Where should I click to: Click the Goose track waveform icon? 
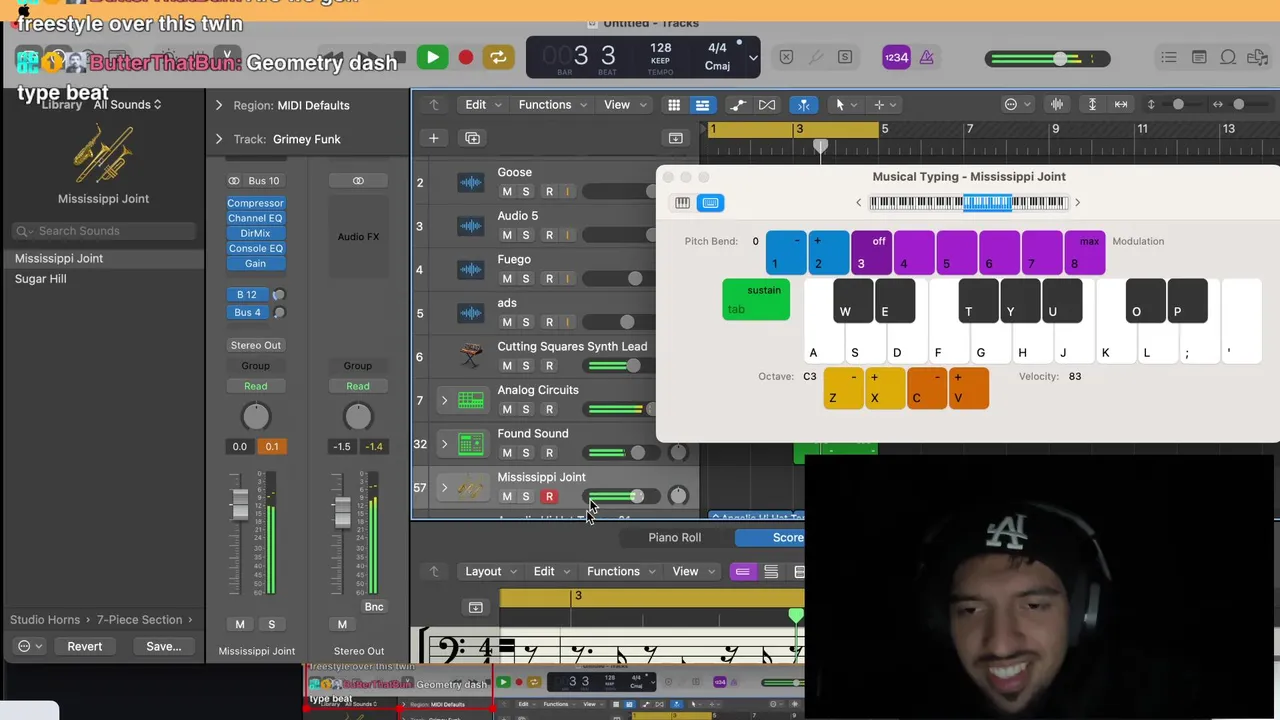470,182
